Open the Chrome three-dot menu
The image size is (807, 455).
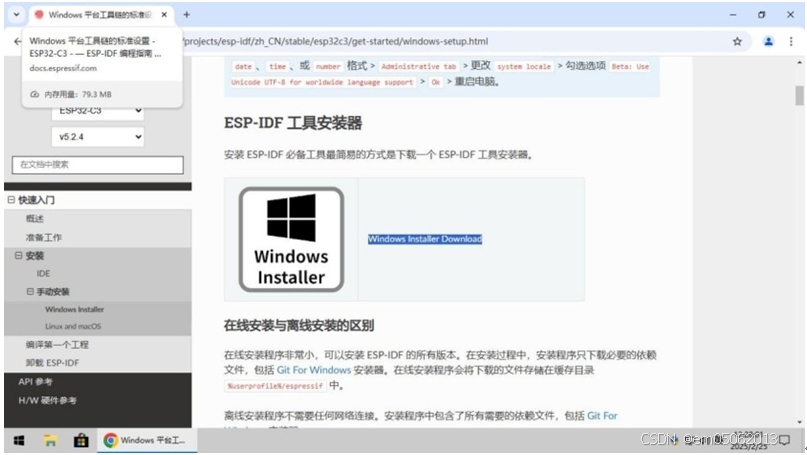point(791,41)
